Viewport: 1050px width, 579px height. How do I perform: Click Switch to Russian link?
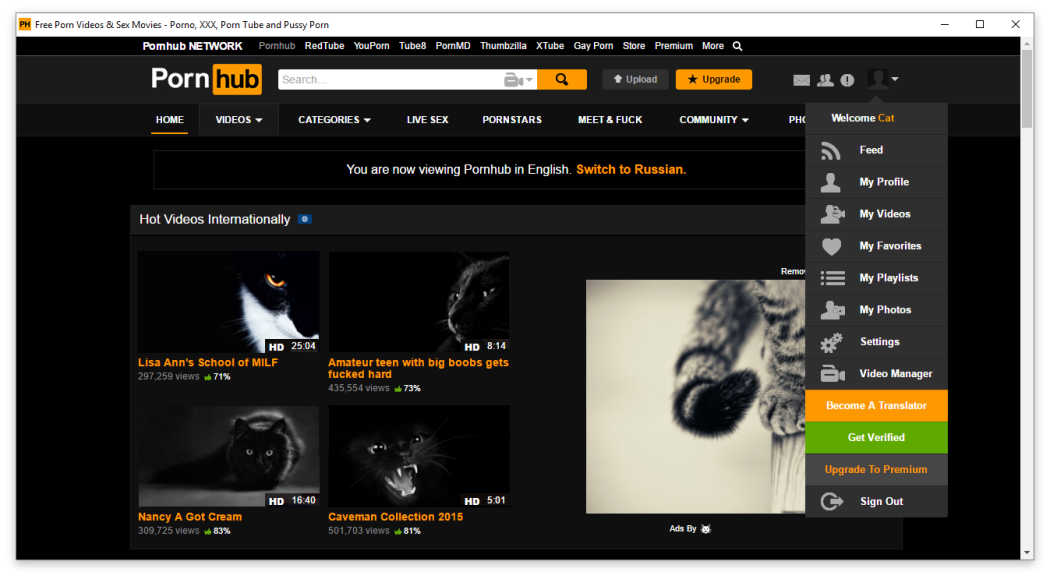[631, 170]
